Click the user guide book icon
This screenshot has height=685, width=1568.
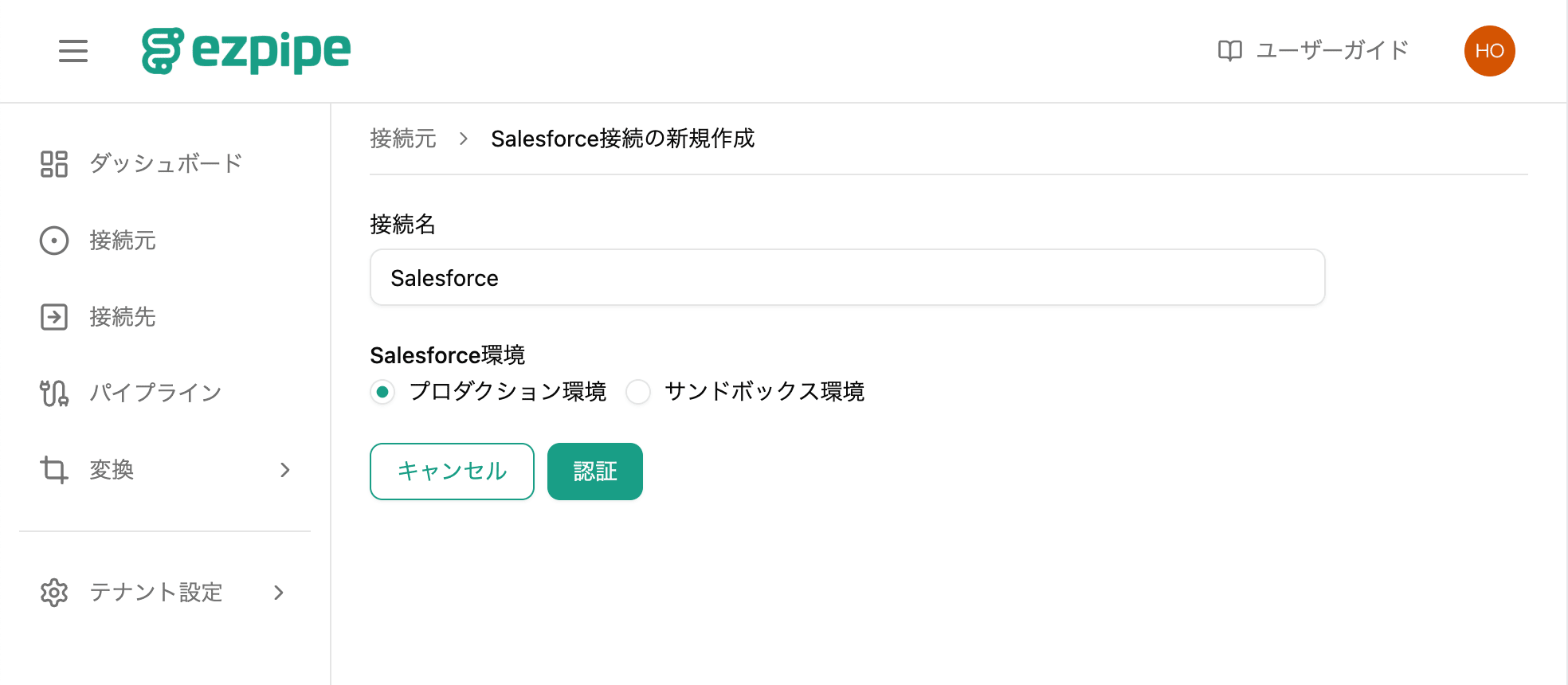click(x=1229, y=51)
